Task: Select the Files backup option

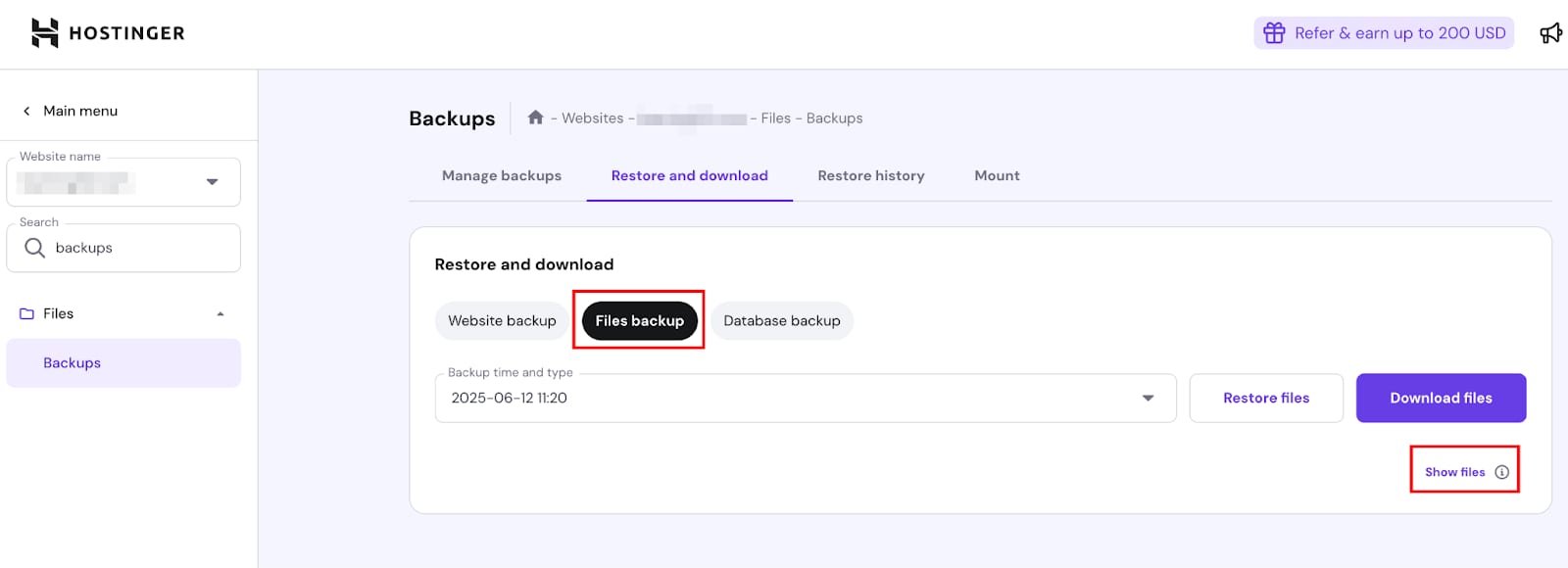Action: point(639,321)
